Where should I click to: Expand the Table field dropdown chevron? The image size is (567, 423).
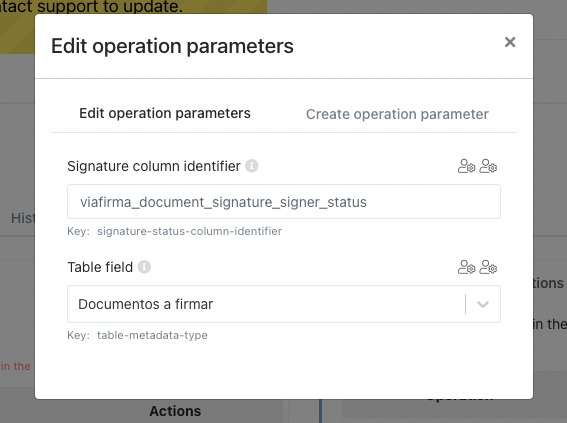pos(483,304)
